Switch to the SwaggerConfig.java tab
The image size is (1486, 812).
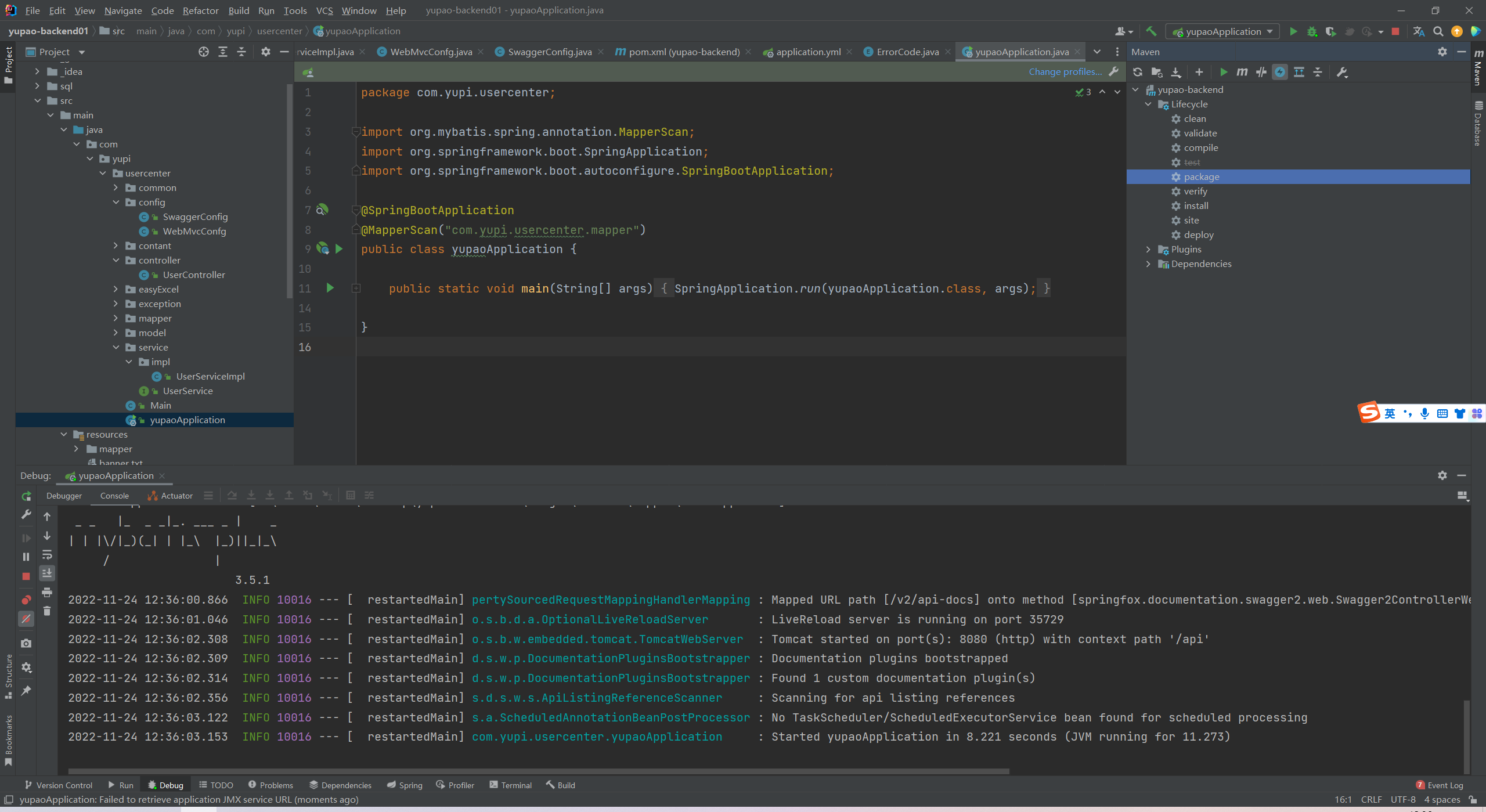[x=549, y=52]
